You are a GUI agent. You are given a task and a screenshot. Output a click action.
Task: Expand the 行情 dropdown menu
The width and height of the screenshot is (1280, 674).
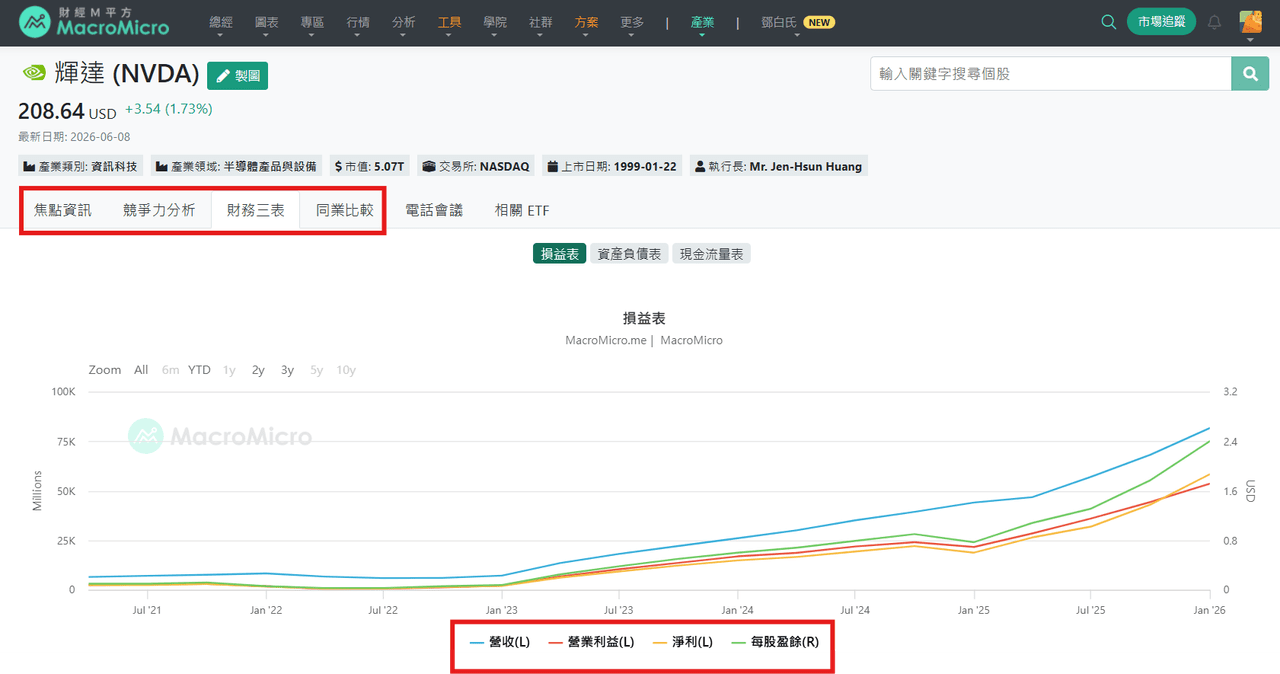pyautogui.click(x=358, y=22)
